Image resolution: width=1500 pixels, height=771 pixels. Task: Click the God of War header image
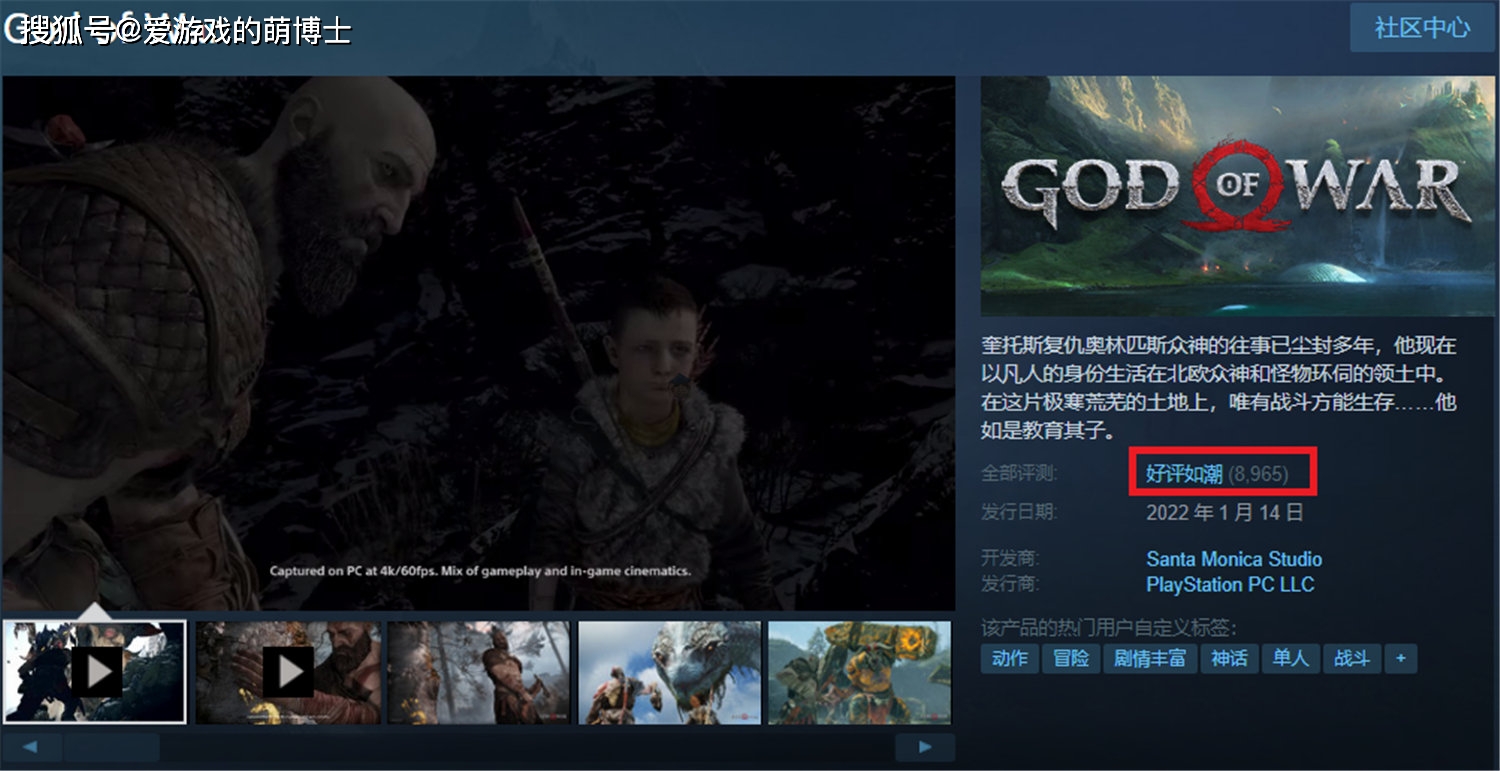tap(1238, 196)
